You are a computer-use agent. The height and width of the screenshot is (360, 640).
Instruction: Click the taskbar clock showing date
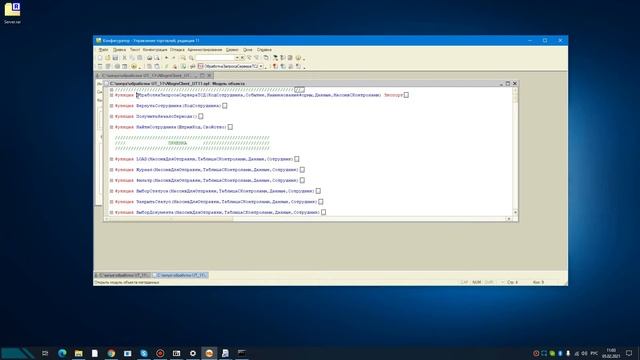611,353
